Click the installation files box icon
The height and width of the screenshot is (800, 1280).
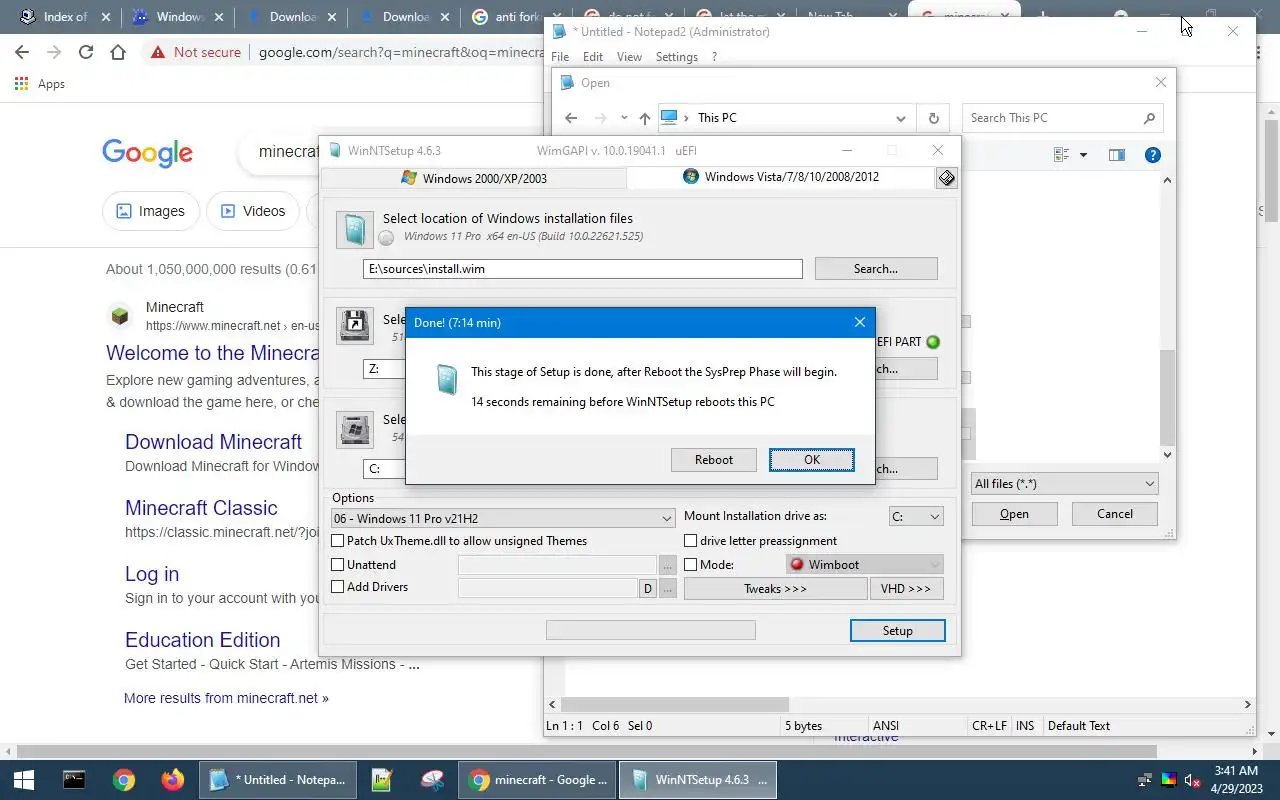coord(355,230)
